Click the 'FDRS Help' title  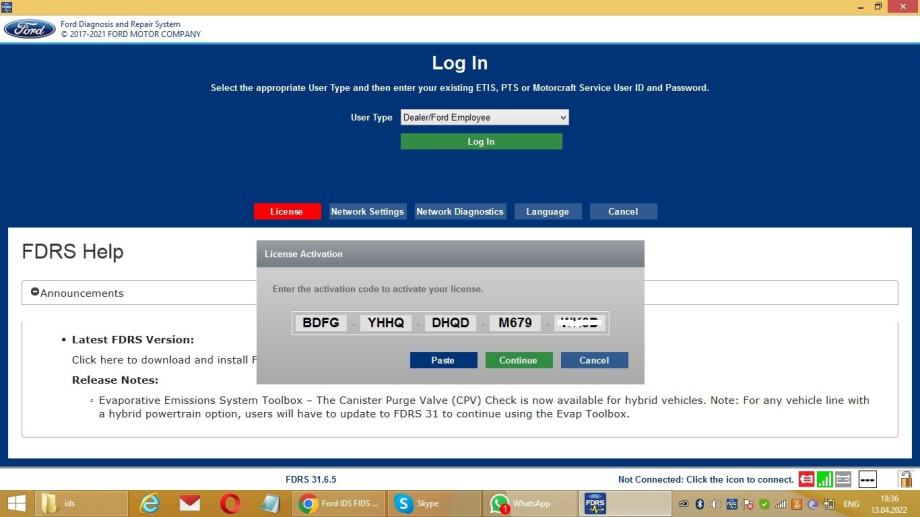(x=72, y=251)
